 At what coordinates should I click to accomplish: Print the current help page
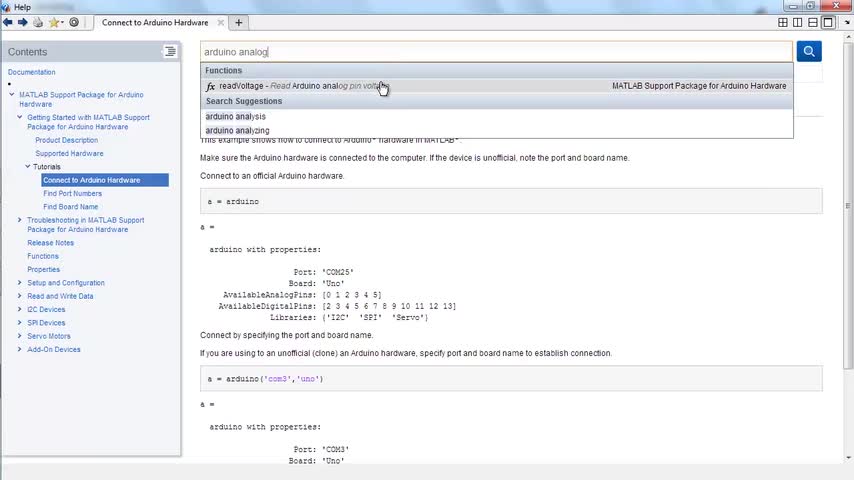click(x=38, y=22)
